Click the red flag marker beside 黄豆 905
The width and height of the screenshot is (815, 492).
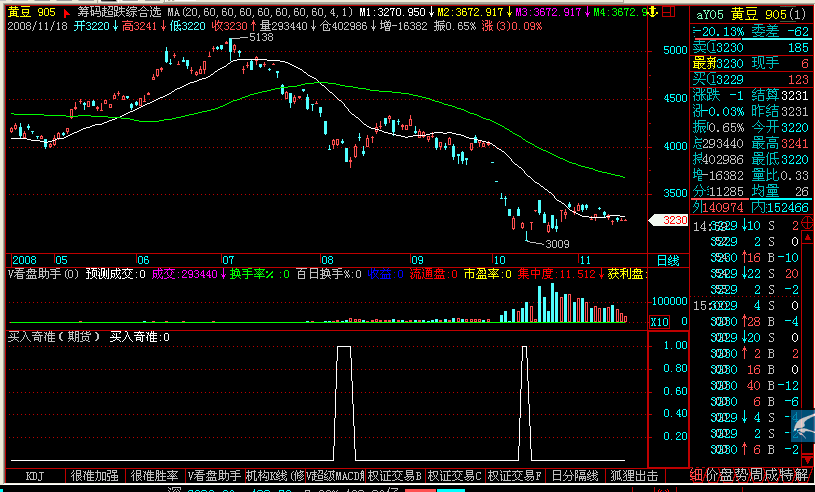click(x=67, y=12)
